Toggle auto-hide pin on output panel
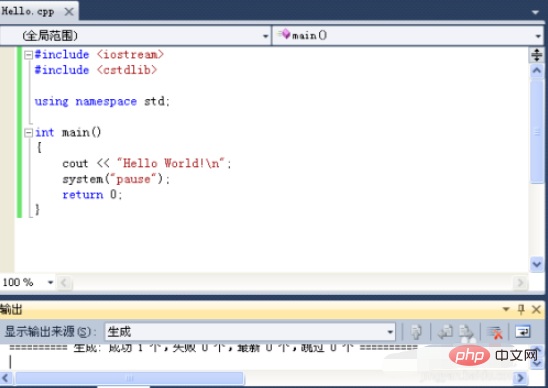Screen dimensions: 548x388 pos(521,309)
